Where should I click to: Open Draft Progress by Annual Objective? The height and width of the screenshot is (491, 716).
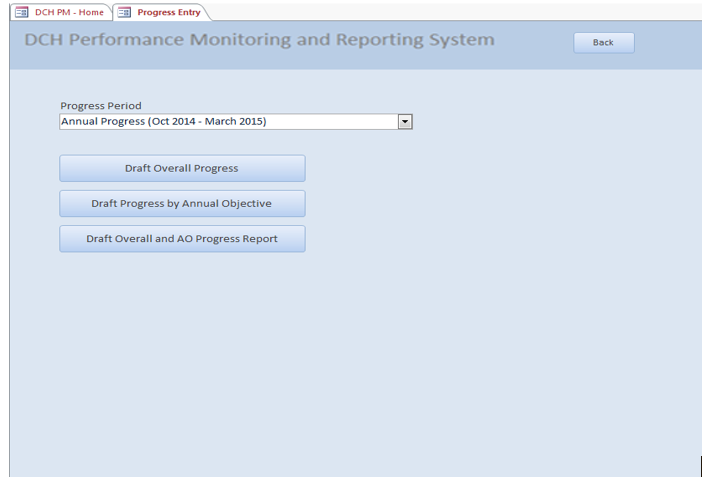coord(182,204)
